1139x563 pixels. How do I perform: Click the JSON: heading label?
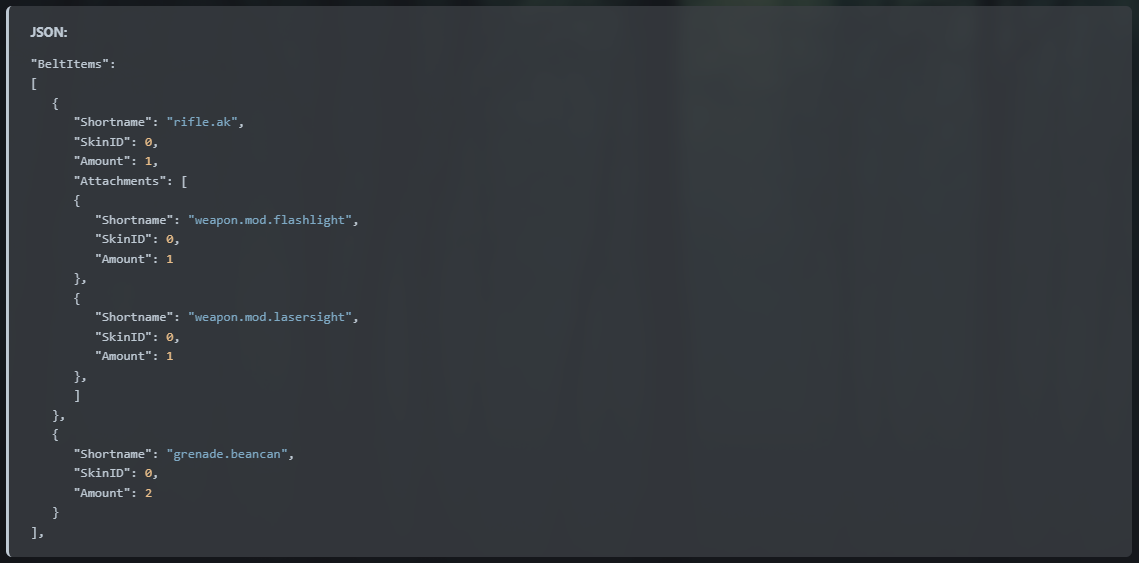pos(48,32)
